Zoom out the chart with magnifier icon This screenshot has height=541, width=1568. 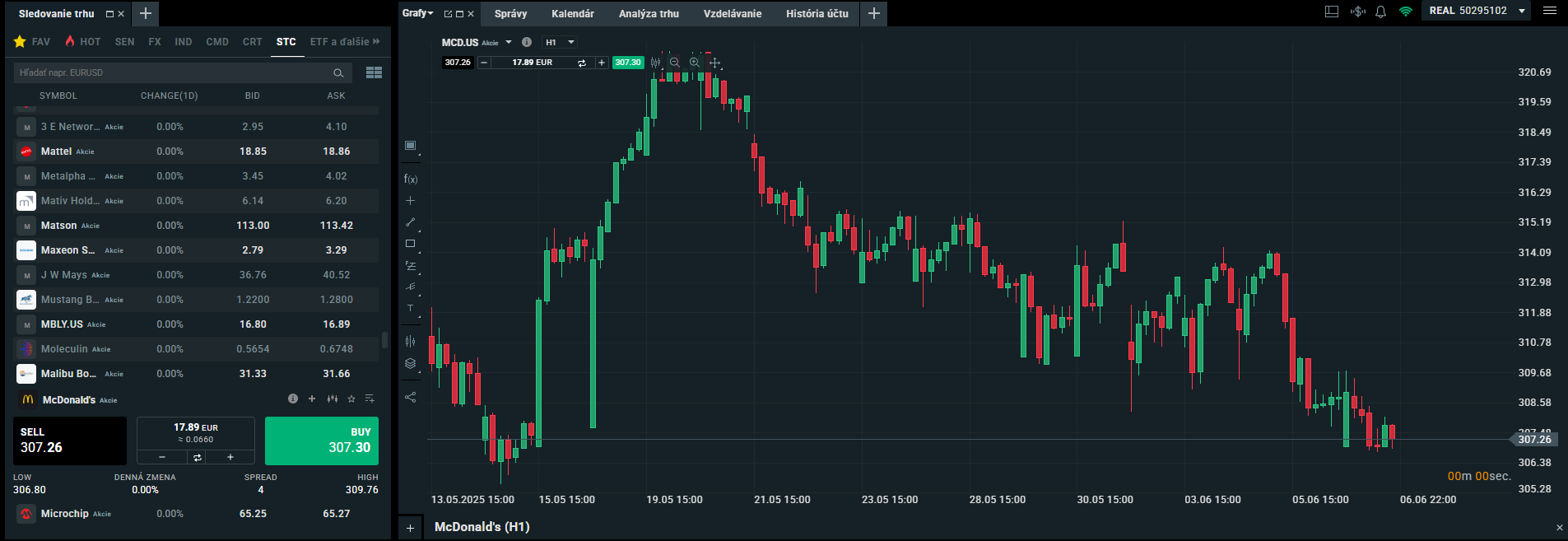click(675, 63)
